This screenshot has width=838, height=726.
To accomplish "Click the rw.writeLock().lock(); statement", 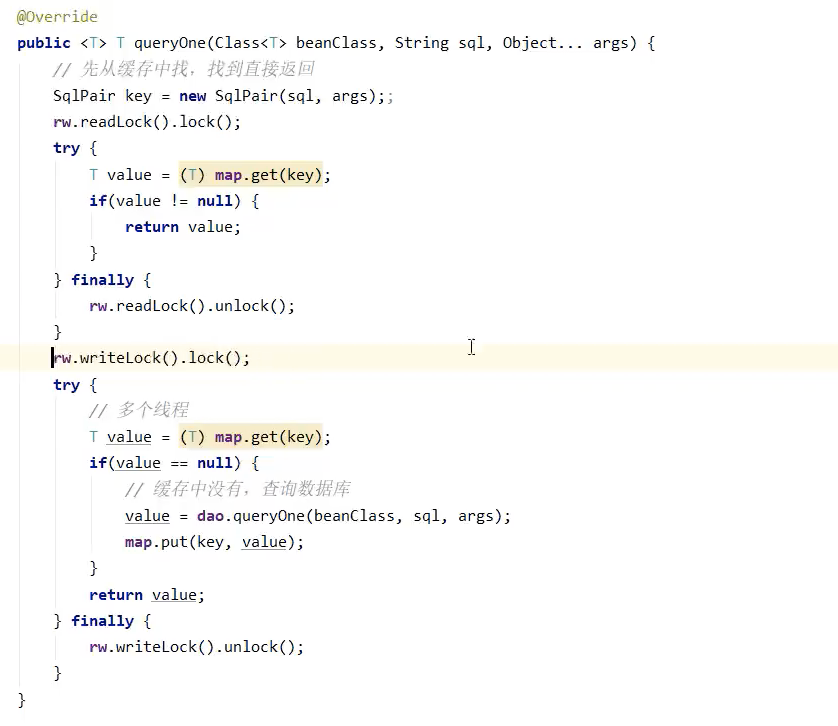I will tap(151, 358).
